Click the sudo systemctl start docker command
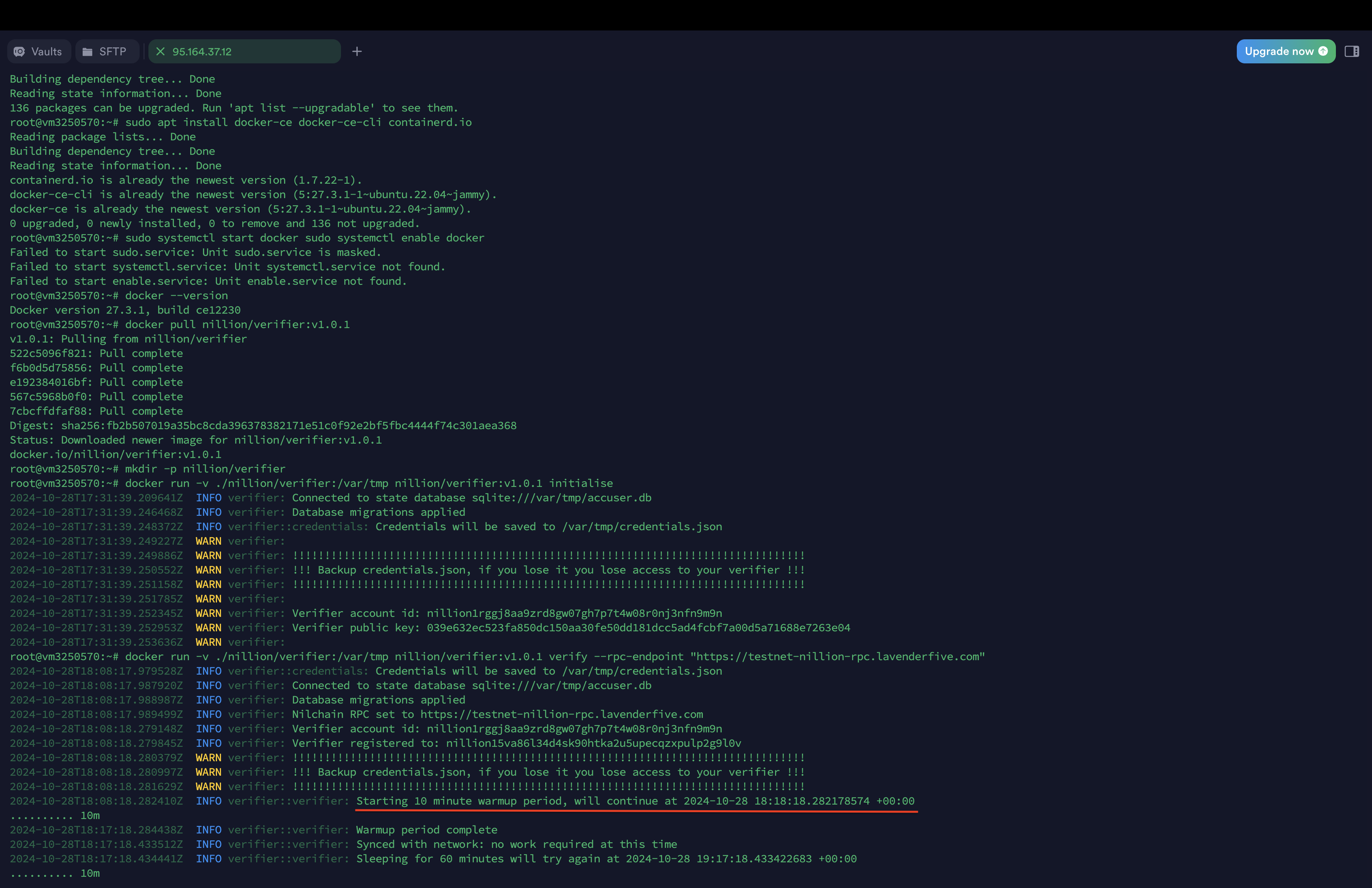This screenshot has height=888, width=1372. click(x=247, y=238)
